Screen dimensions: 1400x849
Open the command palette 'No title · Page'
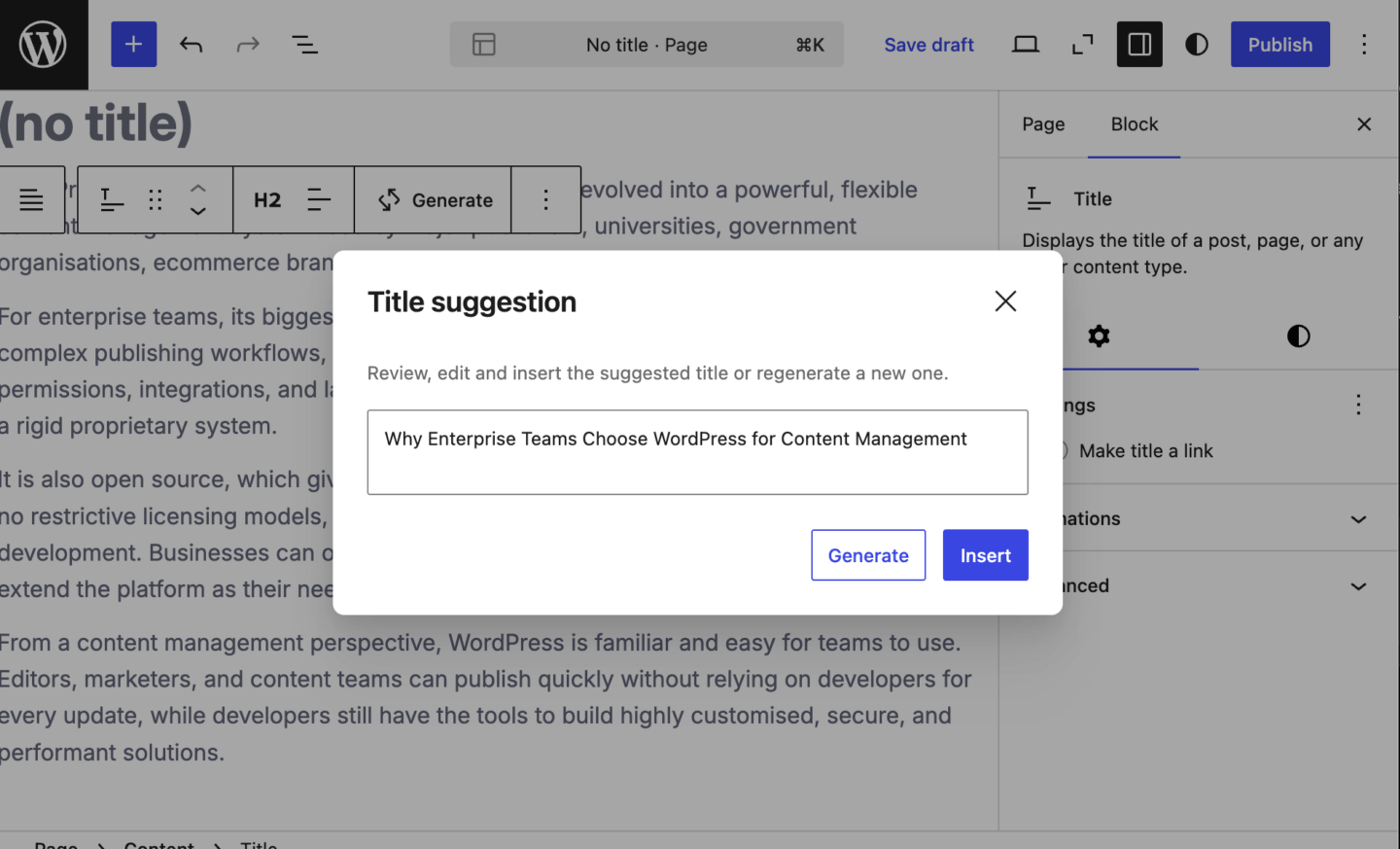click(x=647, y=45)
